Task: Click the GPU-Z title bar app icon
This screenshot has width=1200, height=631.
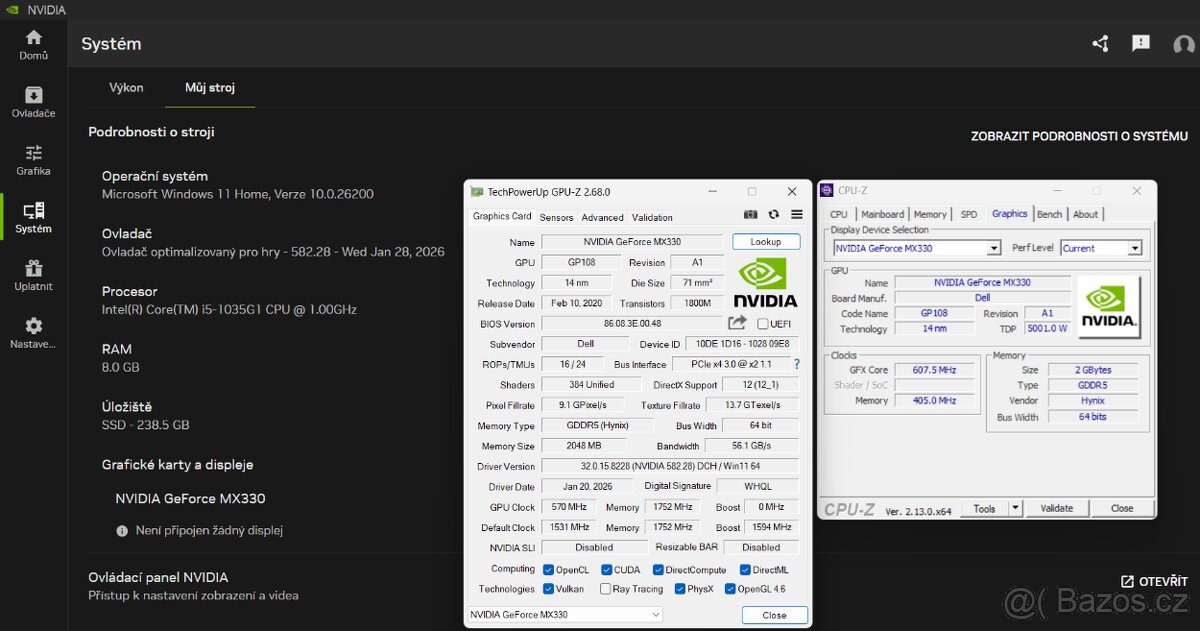Action: 477,192
